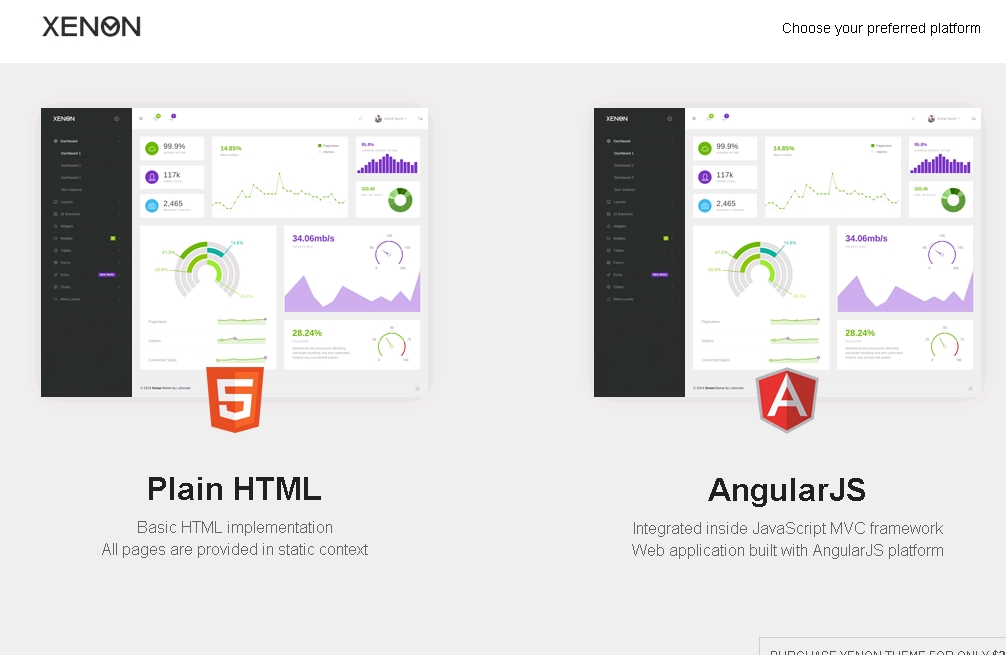This screenshot has width=1006, height=655.
Task: Select Mailbox in the Plain HTML preview sidebar
Action: pos(67,238)
